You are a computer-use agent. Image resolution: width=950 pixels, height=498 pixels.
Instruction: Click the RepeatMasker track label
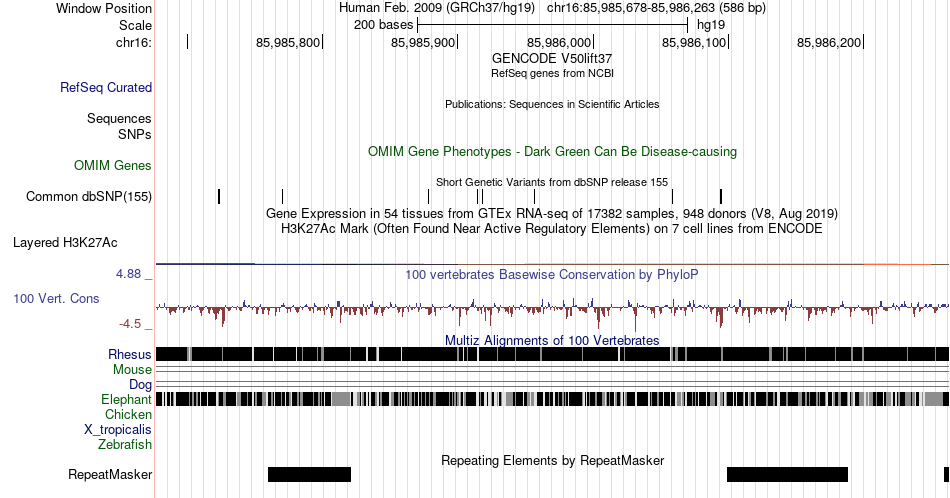point(110,474)
